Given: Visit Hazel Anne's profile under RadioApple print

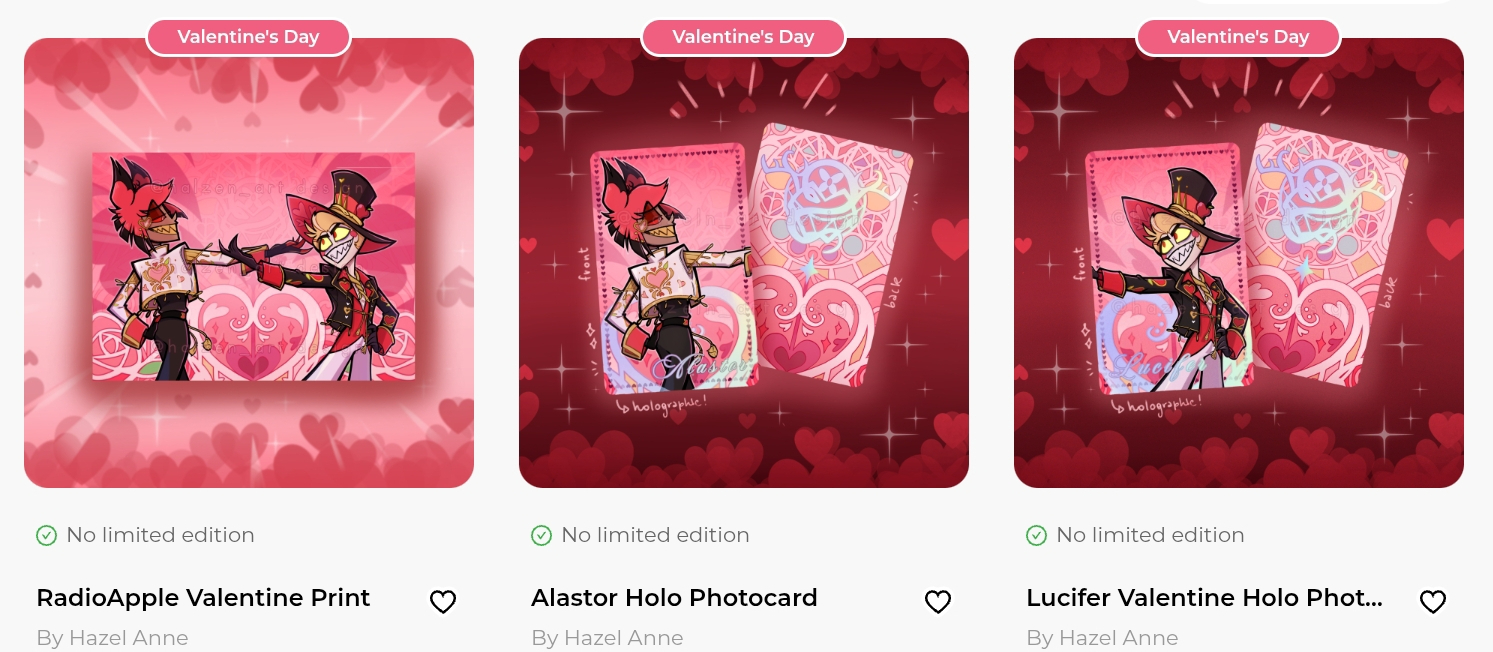Looking at the screenshot, I should pyautogui.click(x=112, y=638).
